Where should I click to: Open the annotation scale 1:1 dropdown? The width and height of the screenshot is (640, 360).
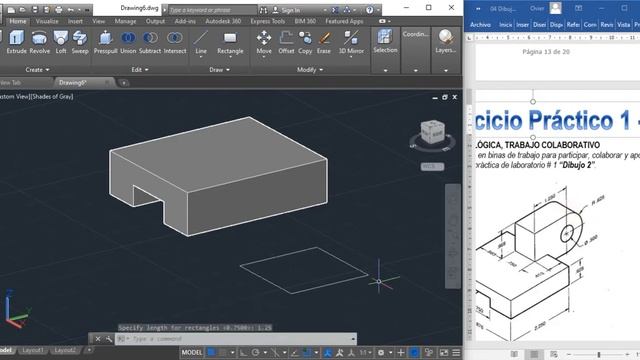(x=365, y=352)
